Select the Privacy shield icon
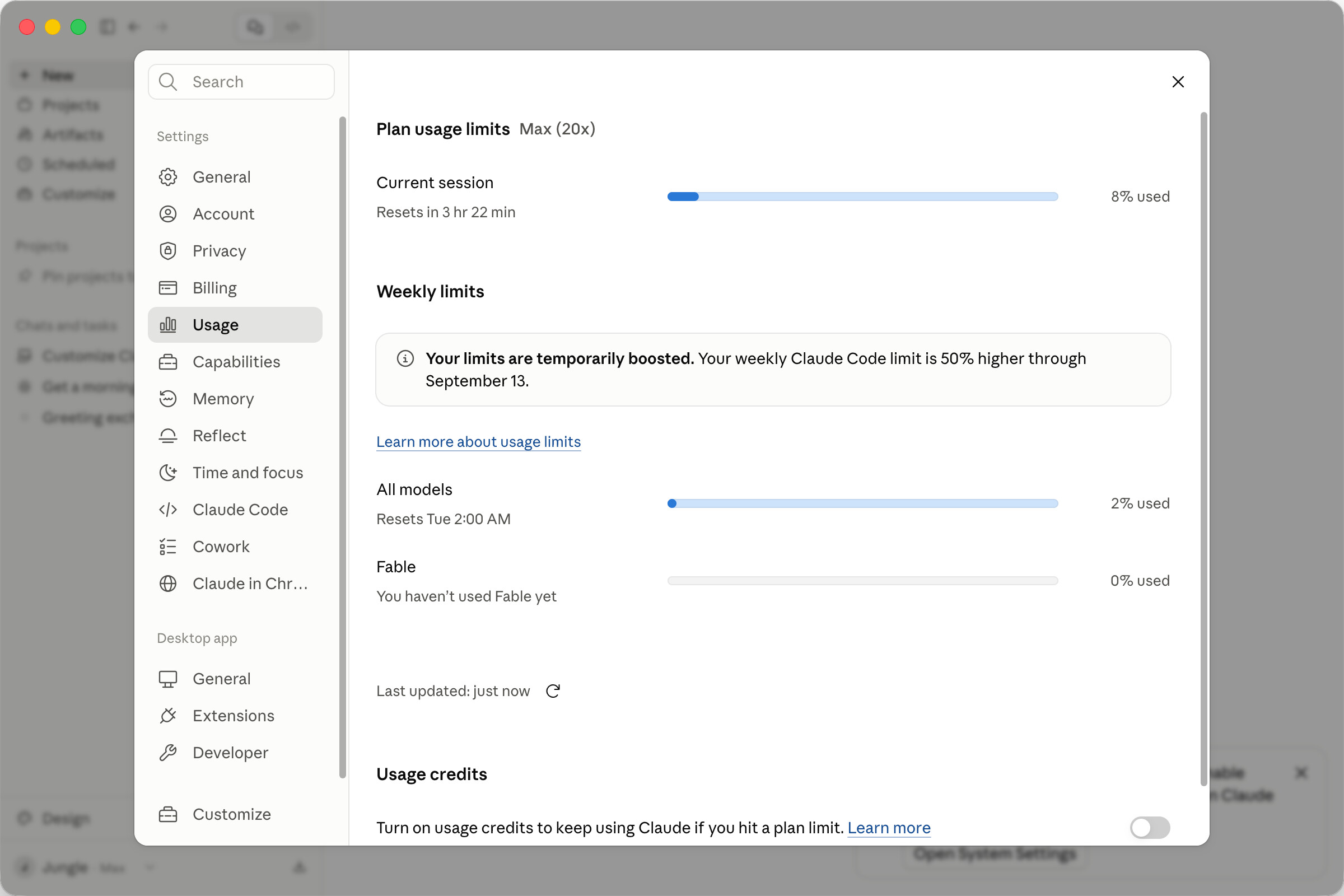Viewport: 1344px width, 896px height. pos(167,251)
